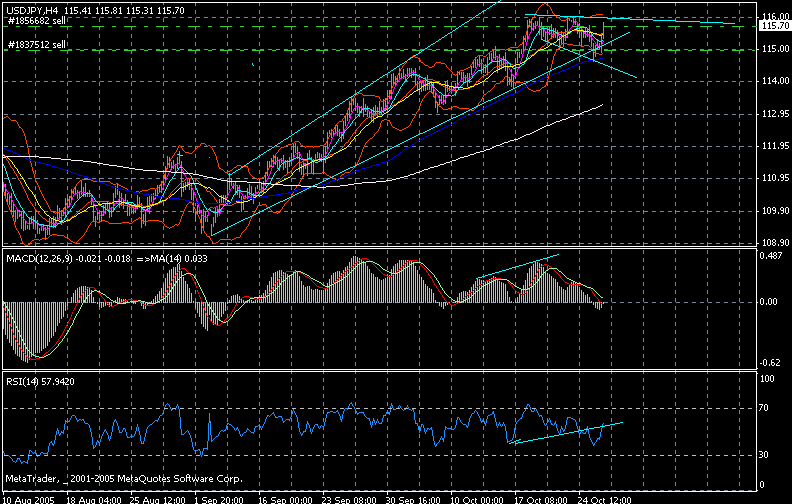Click the 24 Oct 12:00 time label
The height and width of the screenshot is (504, 792).
[x=605, y=500]
